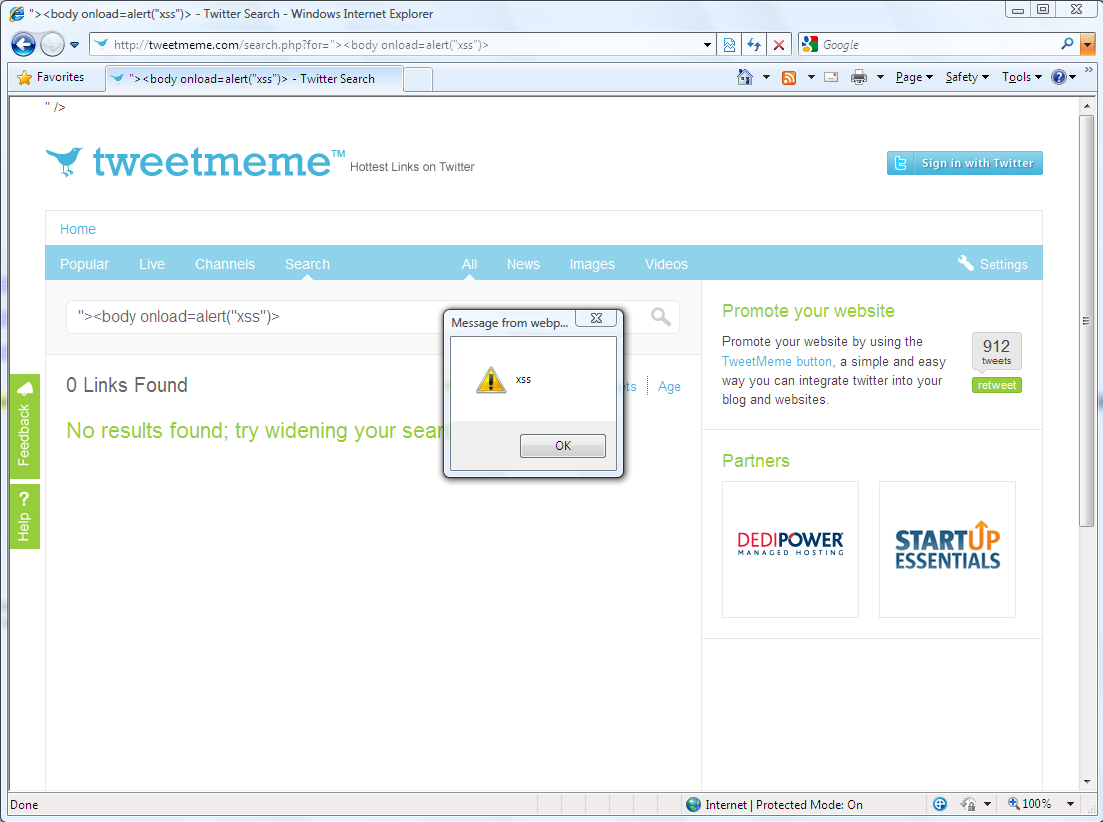Click the TweetMeme button link
This screenshot has height=822, width=1103.
[x=777, y=361]
